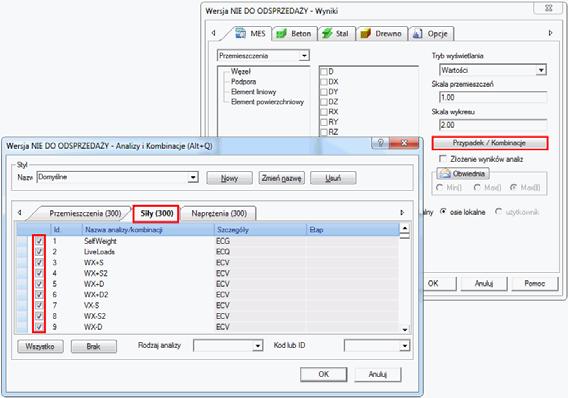568x398 pixels.
Task: Toggle checkbox for WX+D2 row
Action: click(x=39, y=294)
